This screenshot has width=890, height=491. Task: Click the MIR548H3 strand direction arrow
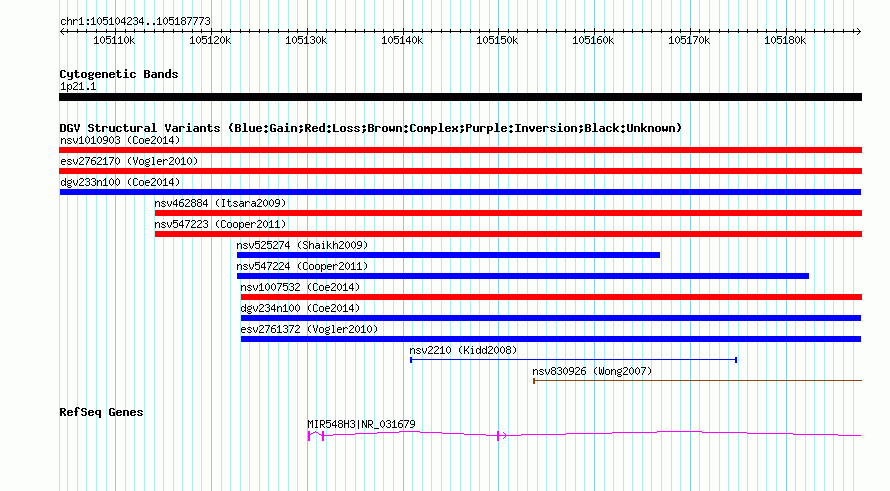pyautogui.click(x=504, y=435)
